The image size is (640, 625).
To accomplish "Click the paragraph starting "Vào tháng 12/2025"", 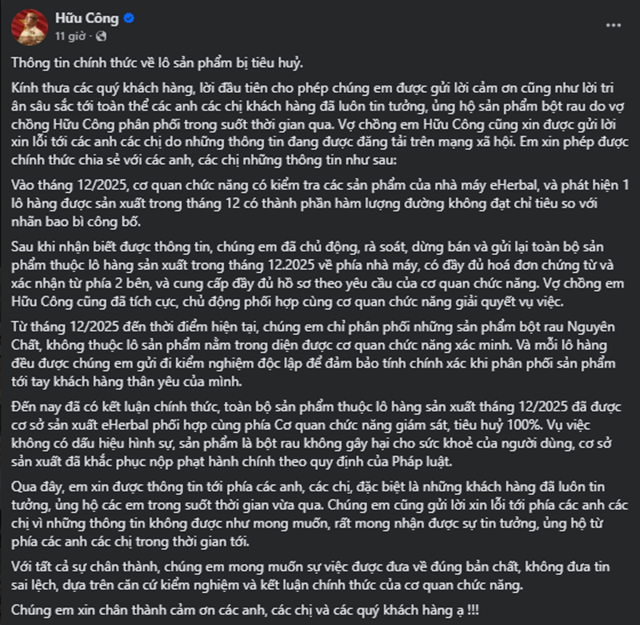I will (320, 203).
